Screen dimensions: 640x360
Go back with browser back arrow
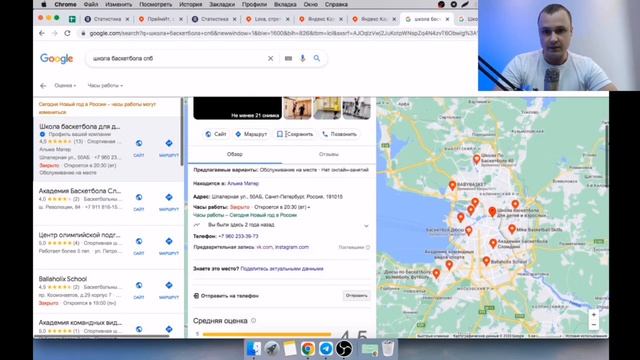(x=42, y=33)
